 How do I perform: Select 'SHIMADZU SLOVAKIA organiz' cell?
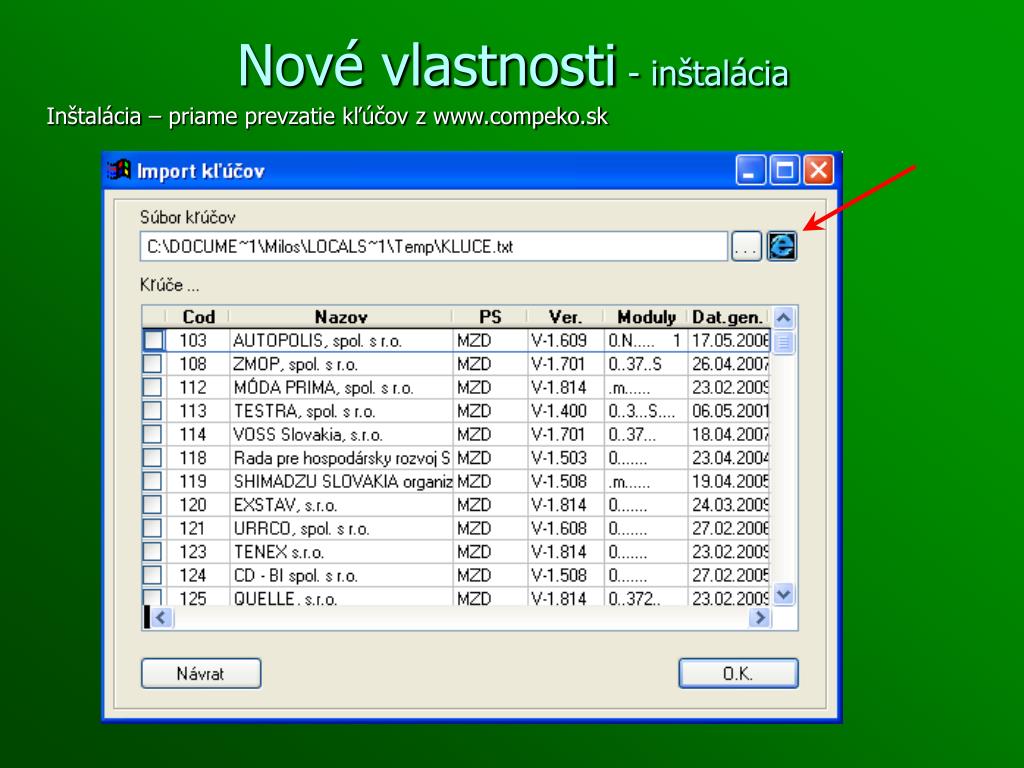point(341,481)
